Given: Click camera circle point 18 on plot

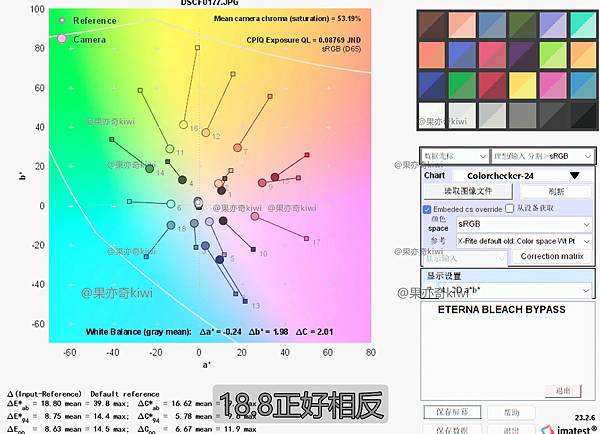Looking at the screenshot, I should pyautogui.click(x=171, y=225).
